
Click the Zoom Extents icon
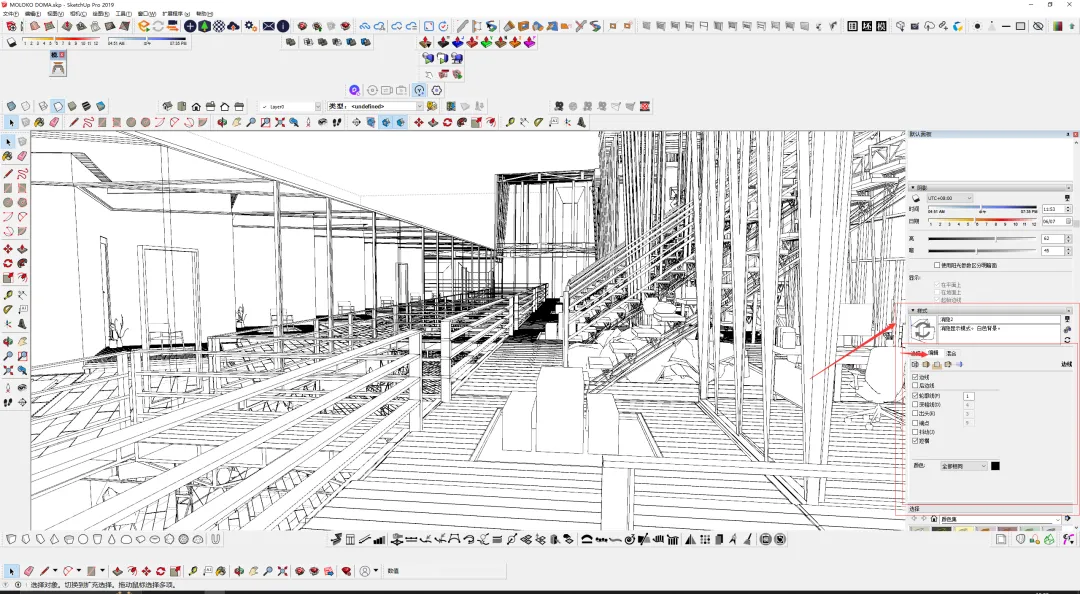click(x=280, y=122)
